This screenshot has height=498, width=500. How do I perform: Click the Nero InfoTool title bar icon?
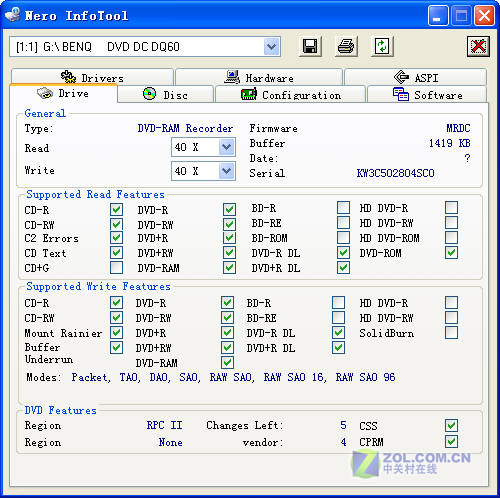tap(13, 15)
